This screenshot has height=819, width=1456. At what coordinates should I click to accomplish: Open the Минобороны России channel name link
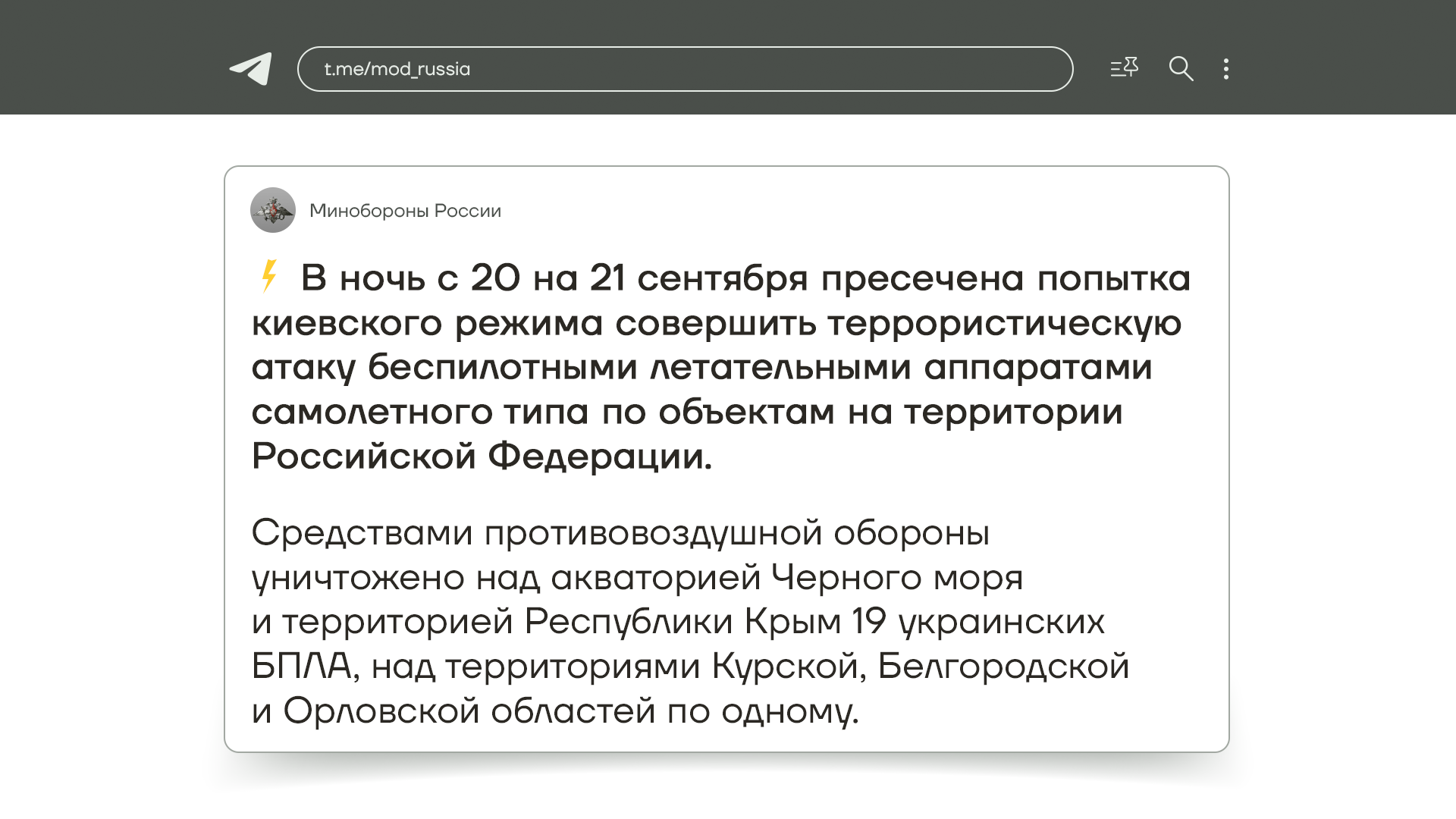(x=405, y=211)
